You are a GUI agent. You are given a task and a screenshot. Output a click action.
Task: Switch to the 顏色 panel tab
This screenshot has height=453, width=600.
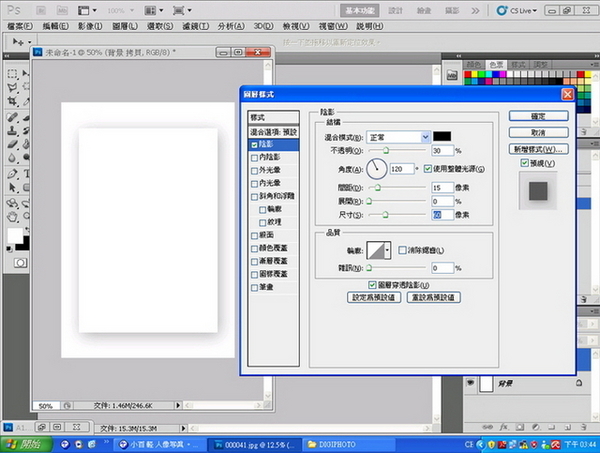(x=474, y=65)
